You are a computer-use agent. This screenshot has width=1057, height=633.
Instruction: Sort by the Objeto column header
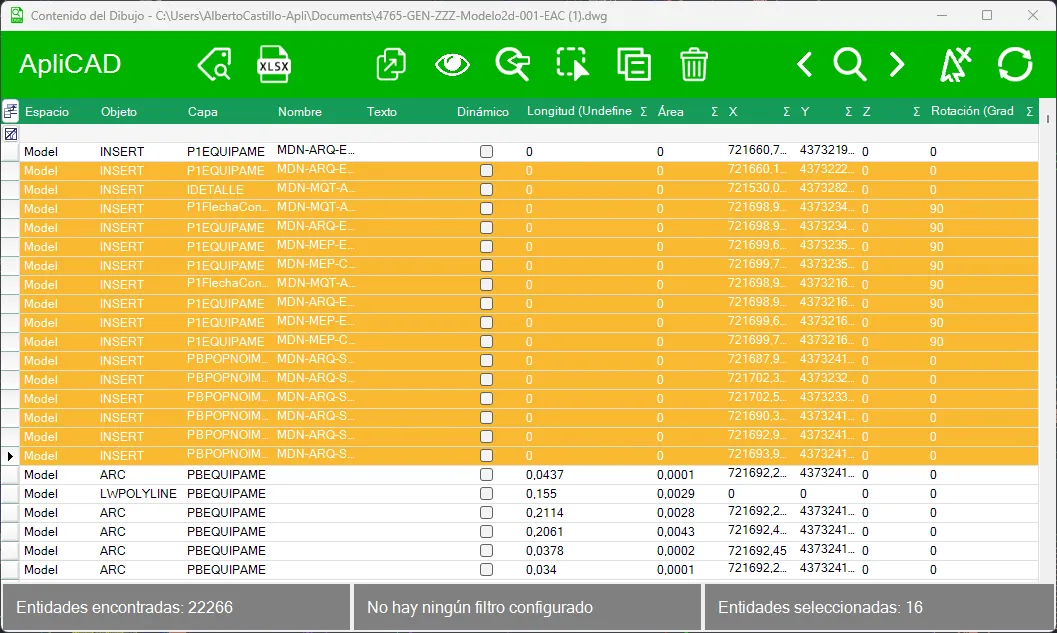point(119,112)
